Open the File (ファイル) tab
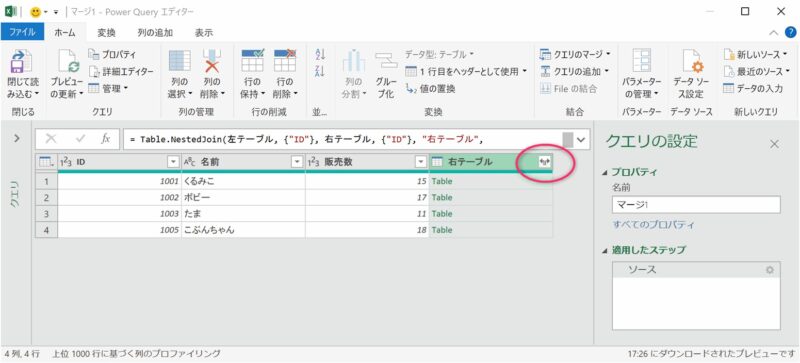The height and width of the screenshot is (363, 800). click(x=22, y=32)
